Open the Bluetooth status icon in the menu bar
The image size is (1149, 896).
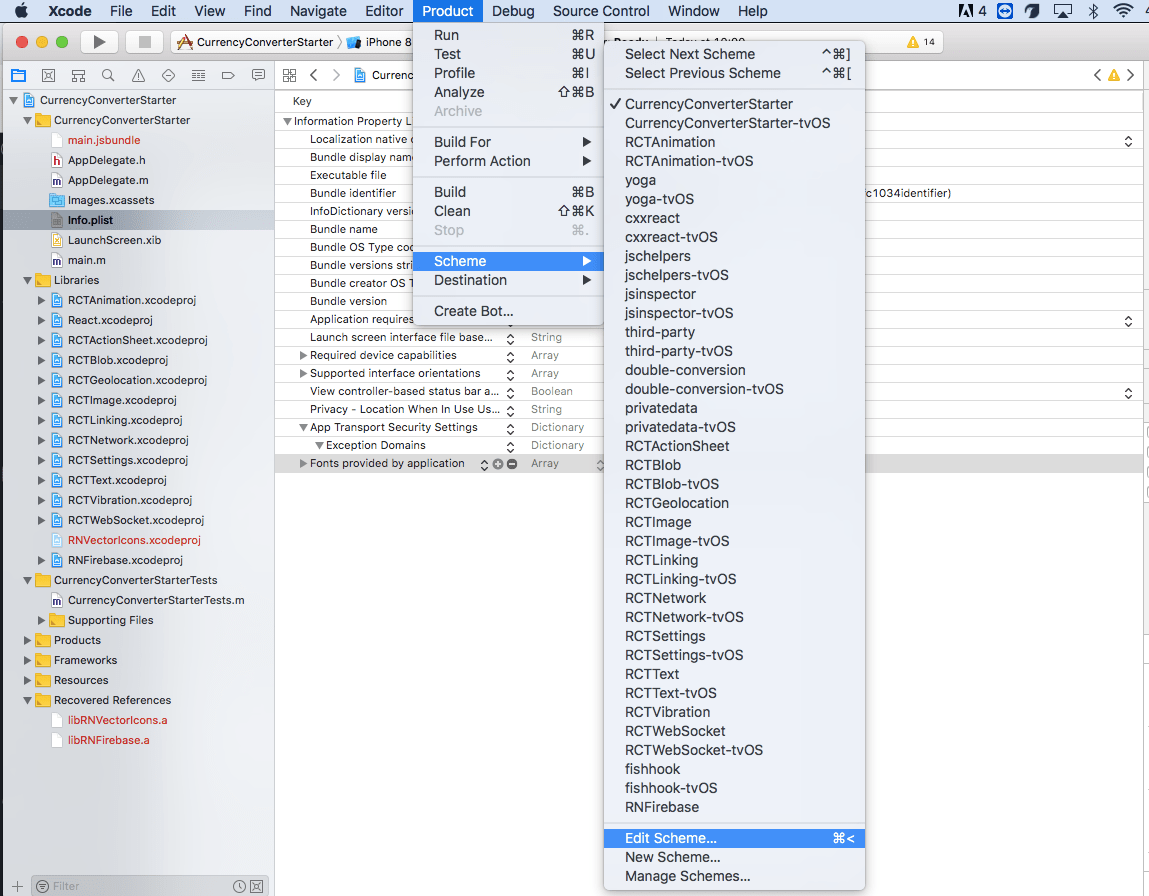point(1093,11)
